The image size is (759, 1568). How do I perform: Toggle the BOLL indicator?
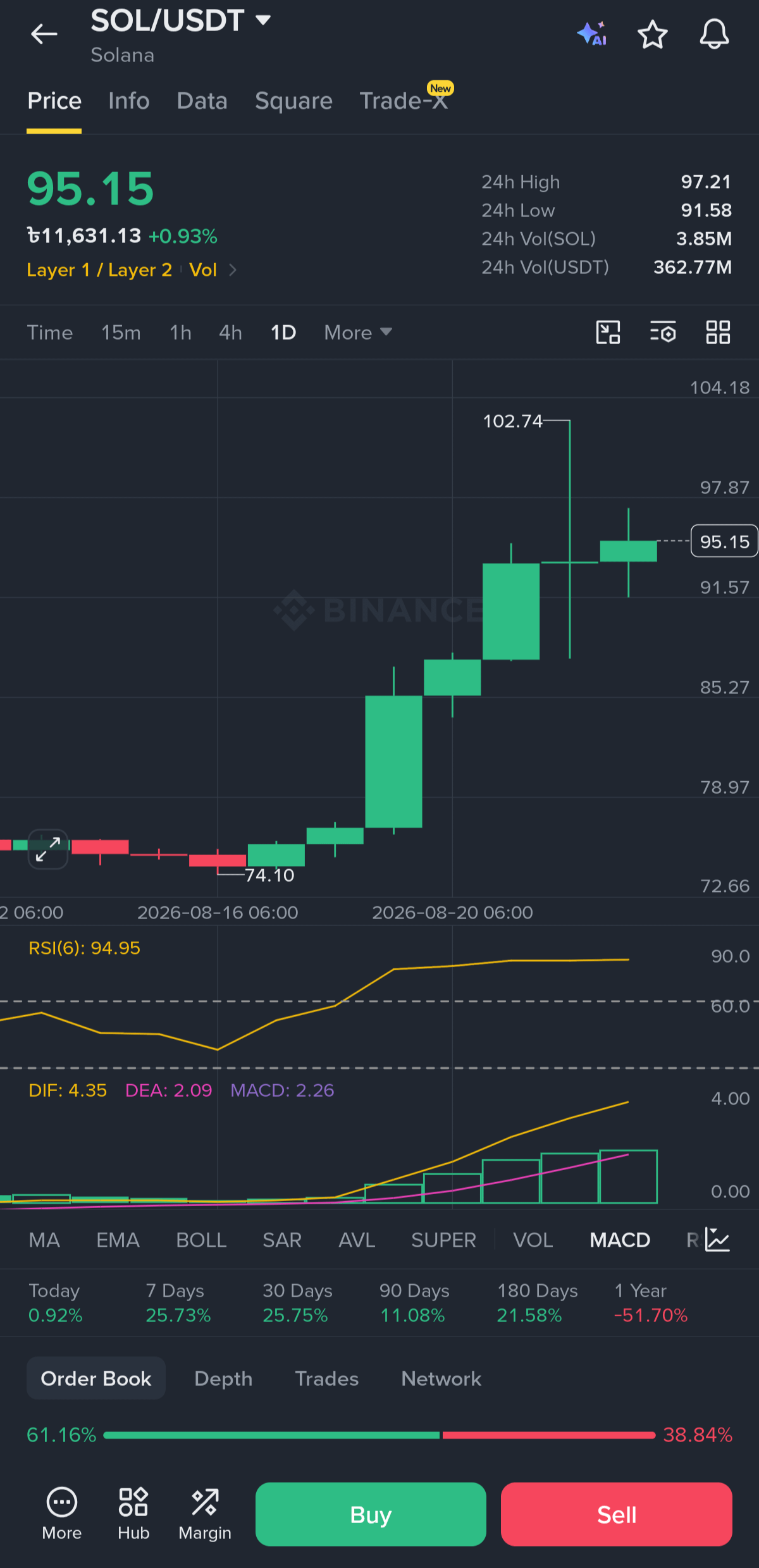pos(201,1240)
